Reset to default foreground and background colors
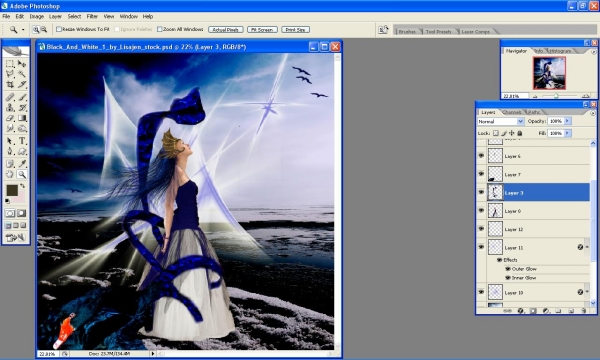The width and height of the screenshot is (600, 360). point(7,201)
